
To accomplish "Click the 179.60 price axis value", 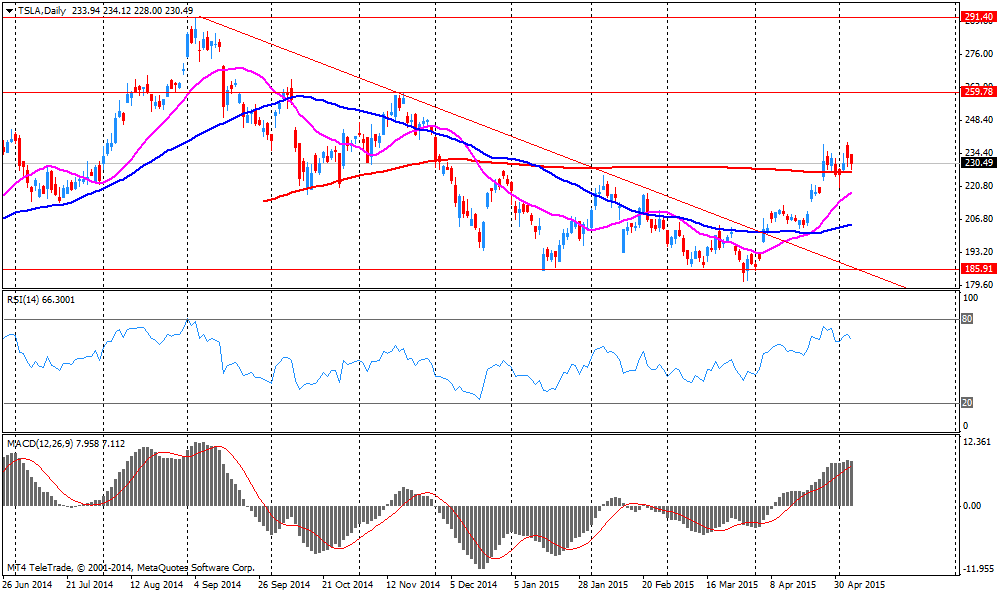I will [x=979, y=285].
